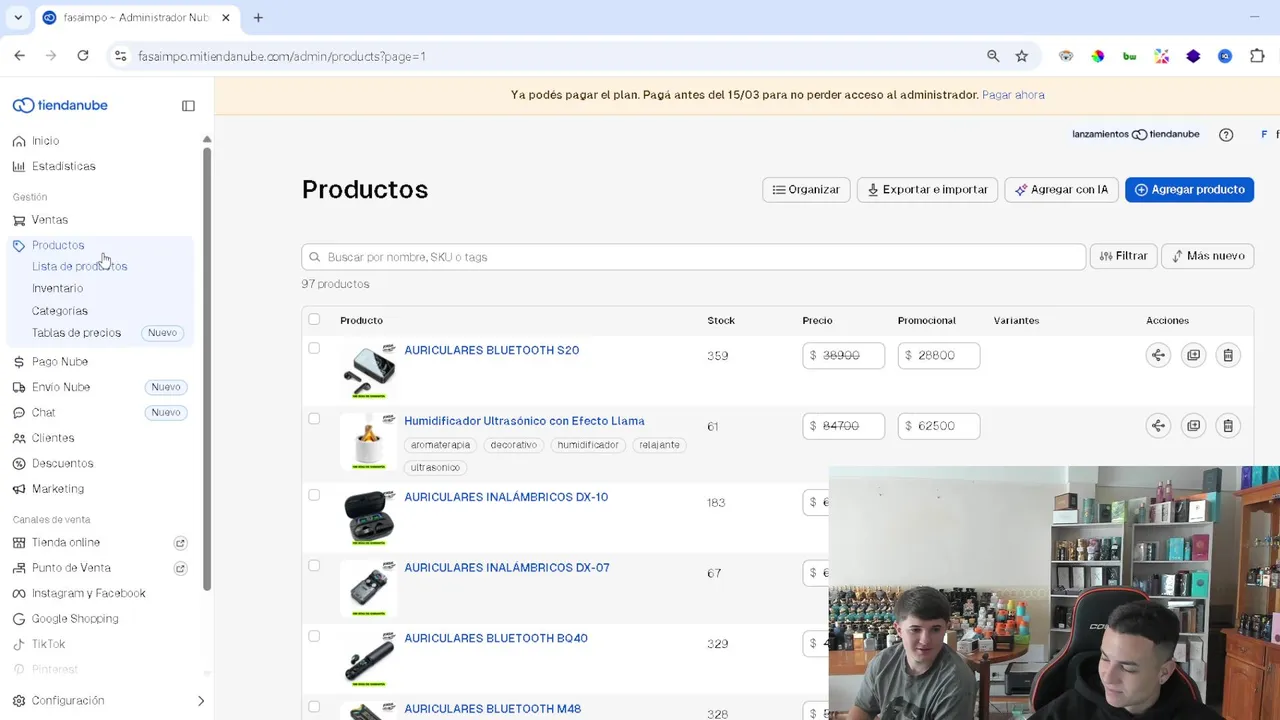Collapse the sidebar with the panel icon

click(x=188, y=105)
